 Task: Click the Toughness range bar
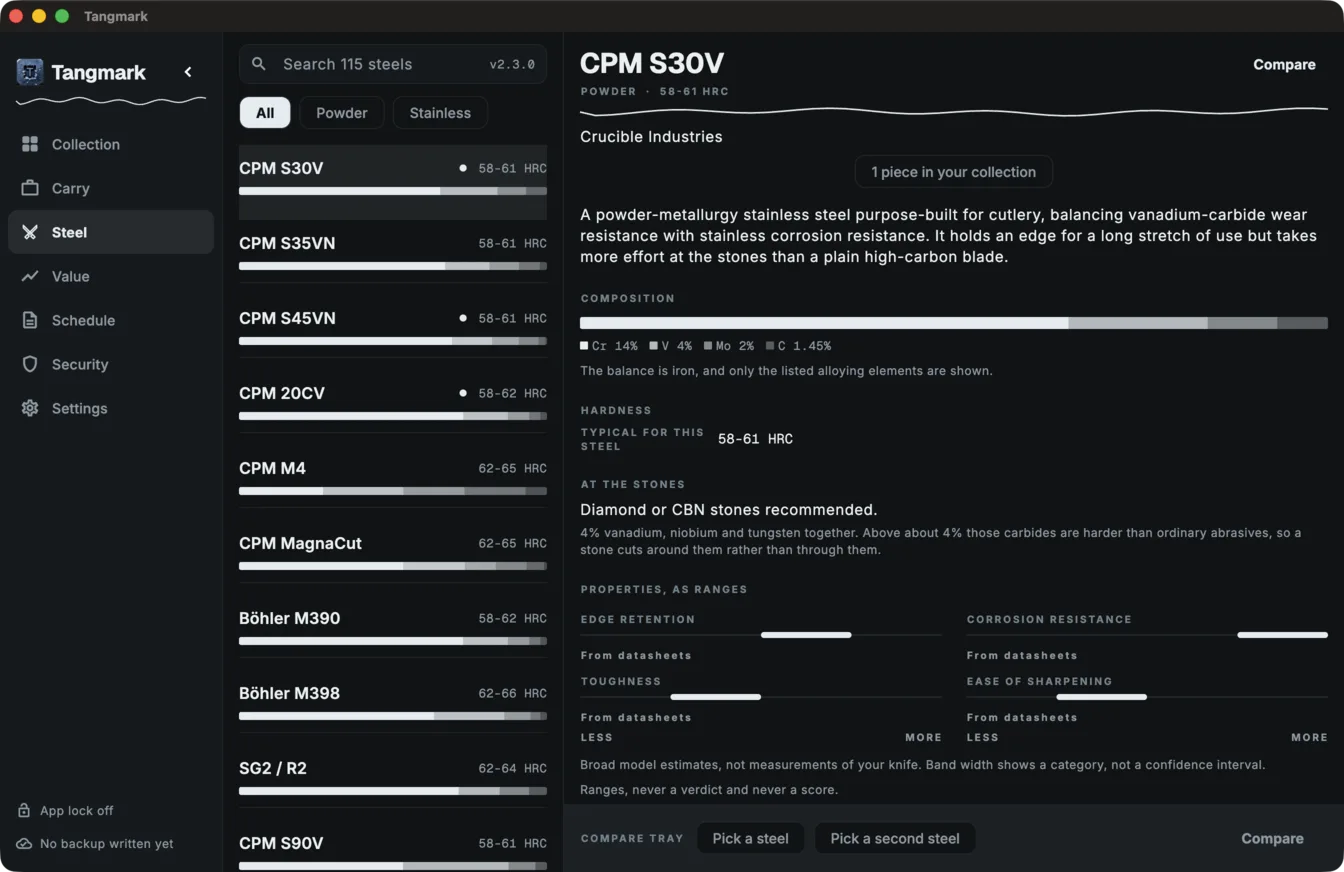pos(761,697)
